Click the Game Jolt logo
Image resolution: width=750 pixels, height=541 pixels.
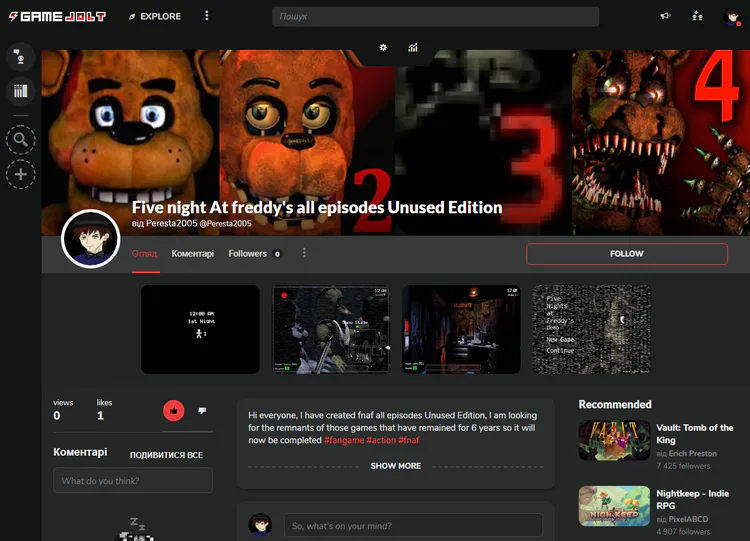tap(57, 17)
